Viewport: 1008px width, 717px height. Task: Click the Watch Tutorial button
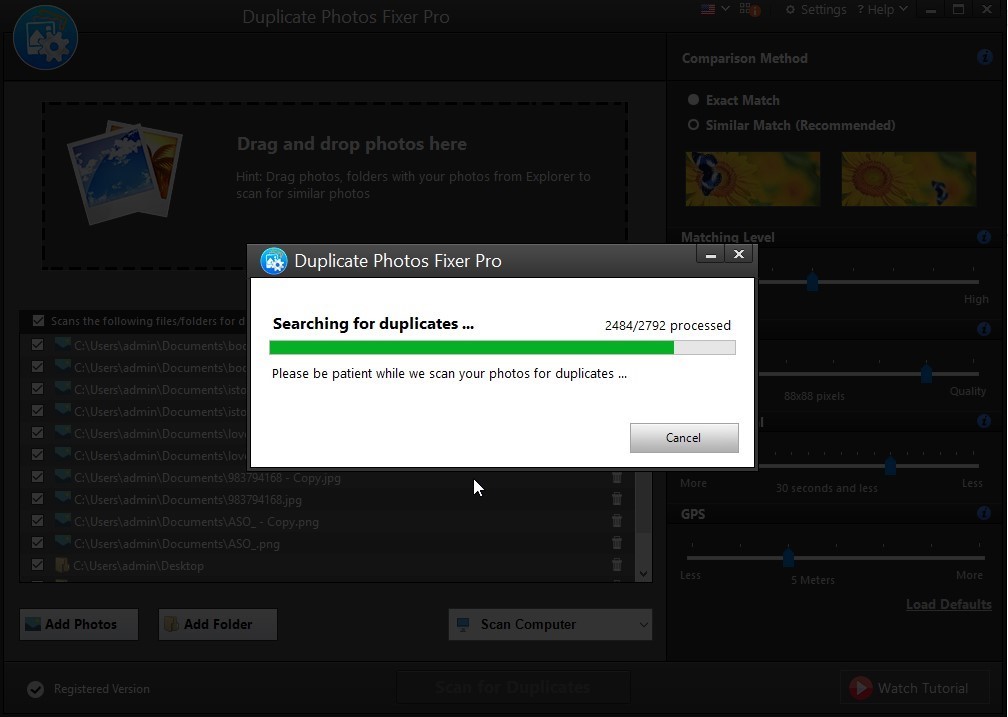914,688
